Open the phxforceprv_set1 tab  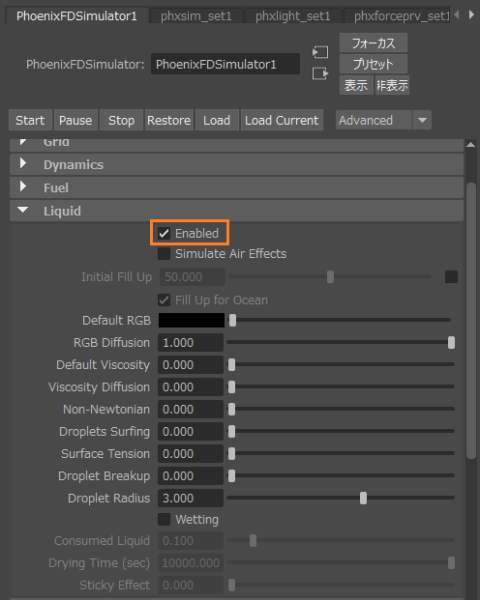[x=398, y=16]
